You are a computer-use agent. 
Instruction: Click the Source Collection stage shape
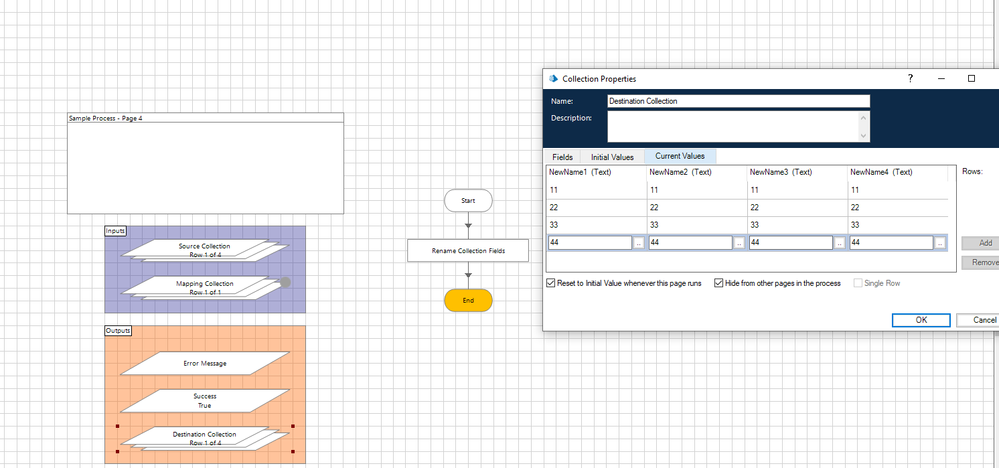click(204, 250)
